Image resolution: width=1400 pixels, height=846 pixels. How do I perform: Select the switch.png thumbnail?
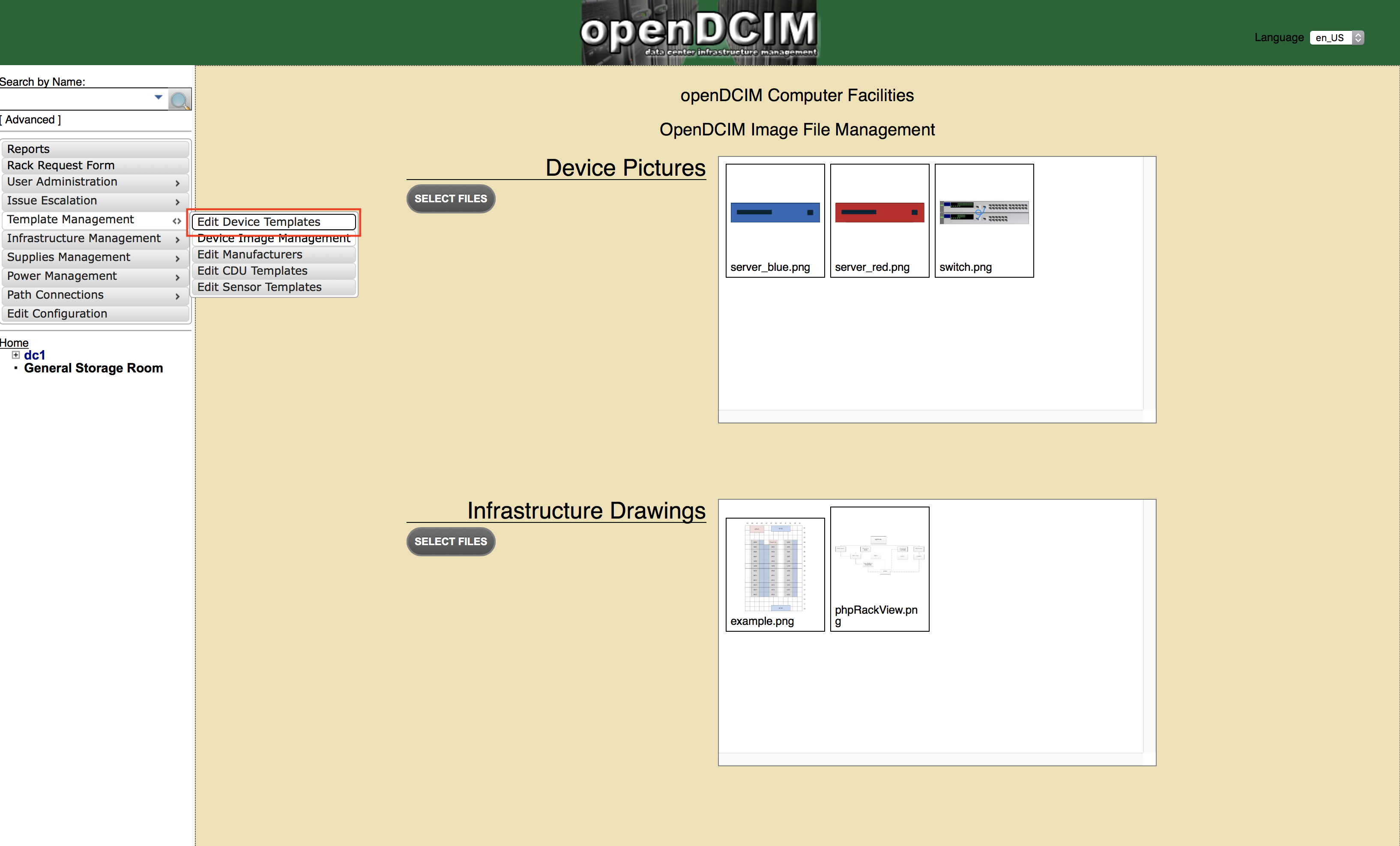(x=984, y=221)
